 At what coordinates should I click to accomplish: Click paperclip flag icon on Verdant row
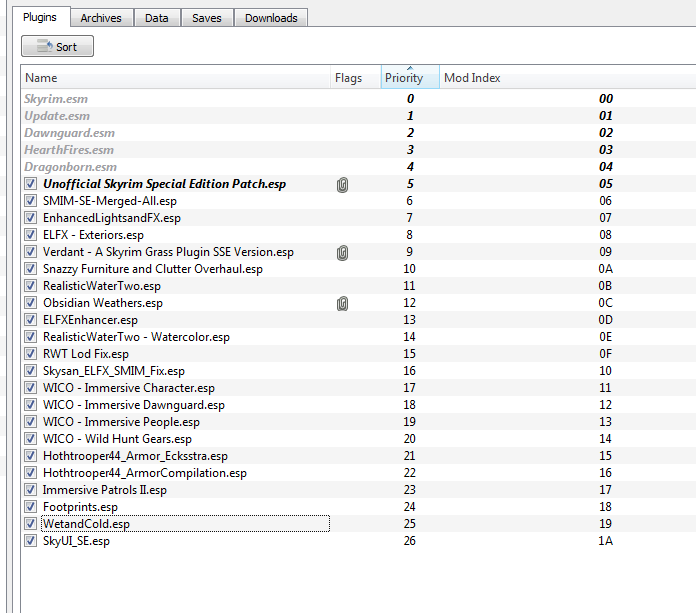[x=342, y=253]
